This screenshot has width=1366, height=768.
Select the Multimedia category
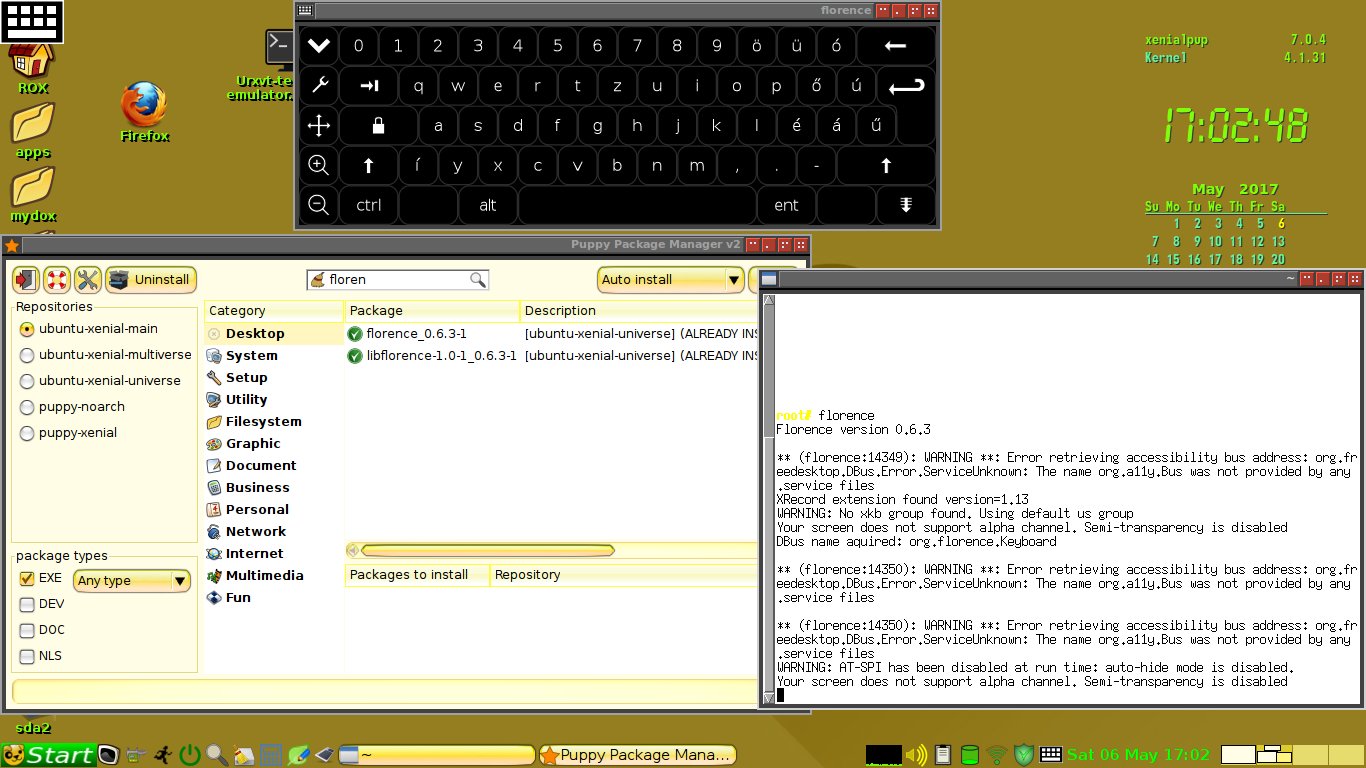[x=274, y=576]
